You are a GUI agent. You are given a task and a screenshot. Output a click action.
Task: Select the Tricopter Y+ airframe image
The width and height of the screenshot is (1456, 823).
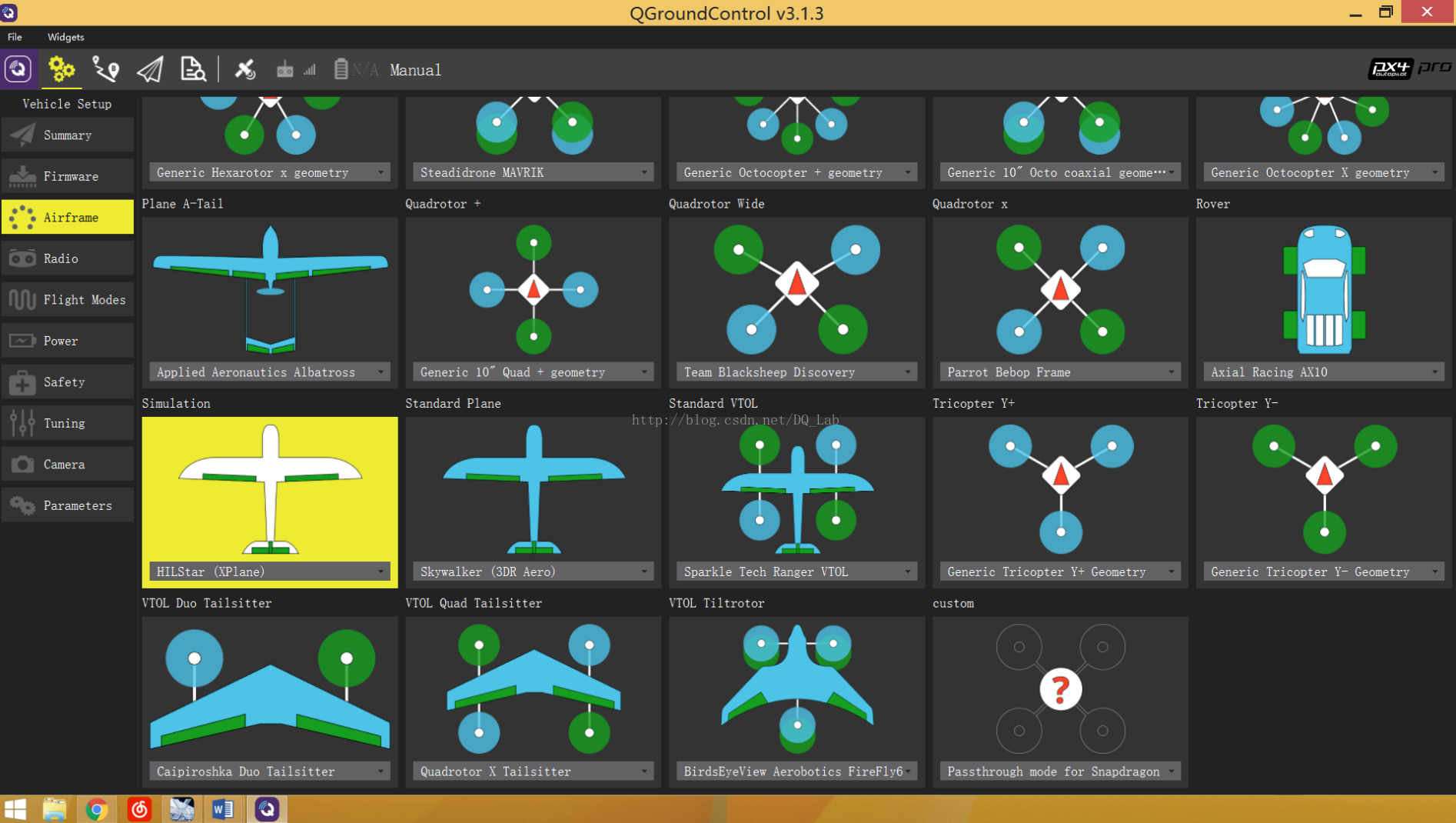click(1061, 489)
